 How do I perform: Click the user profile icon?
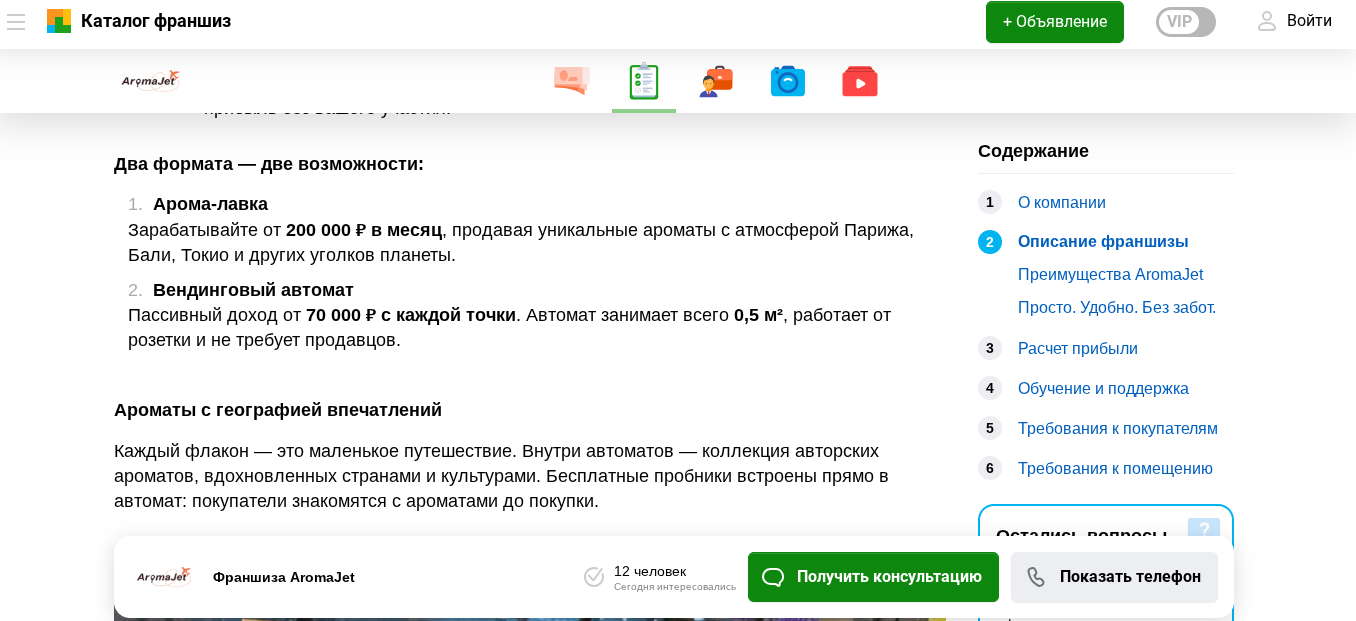(1267, 21)
